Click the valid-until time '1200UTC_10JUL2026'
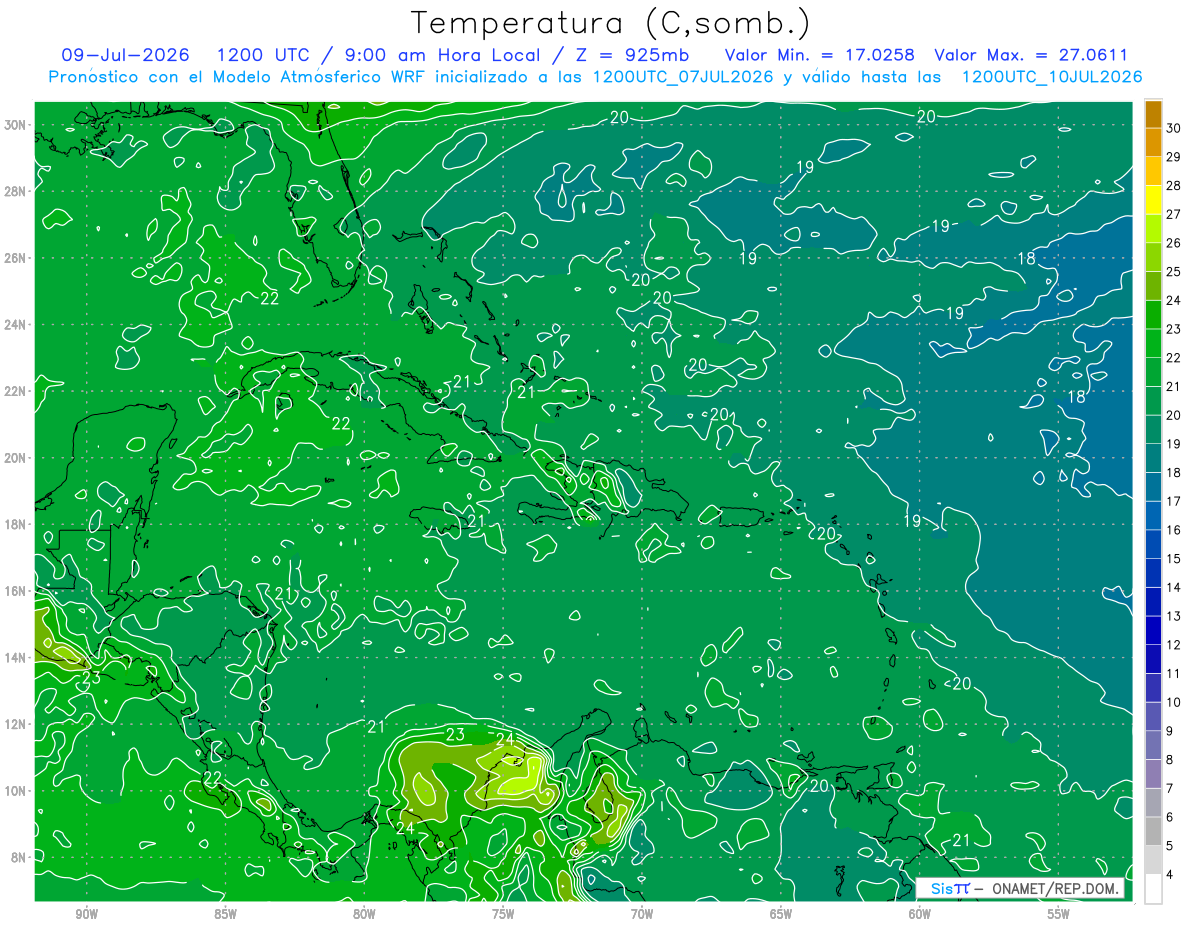Viewport: 1200px width, 927px height. click(1052, 77)
